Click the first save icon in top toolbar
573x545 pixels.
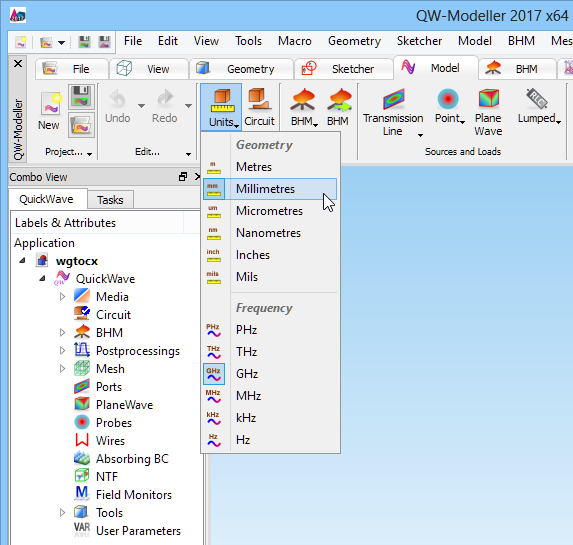pos(84,42)
